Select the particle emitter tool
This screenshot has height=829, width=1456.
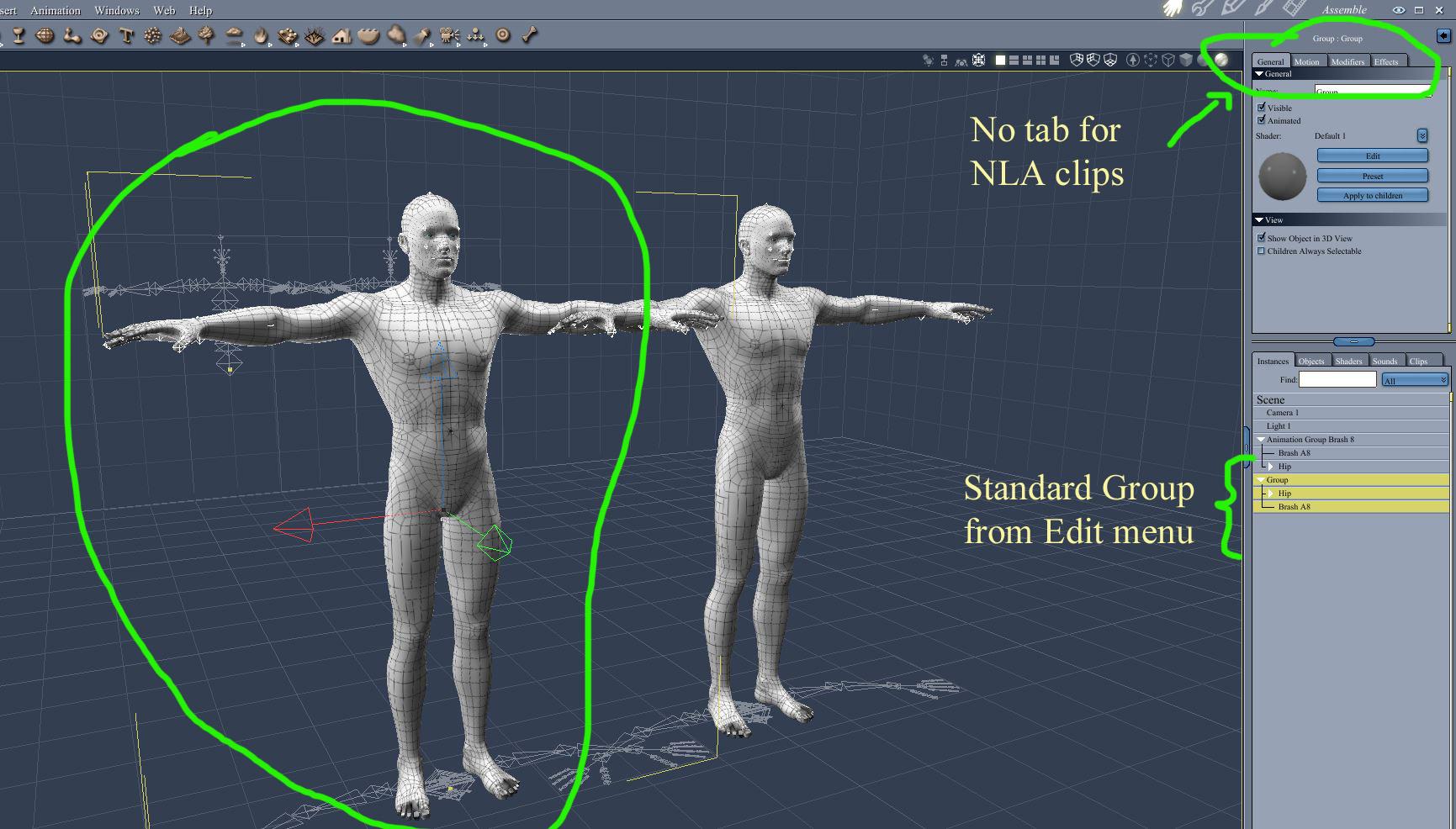tap(153, 35)
